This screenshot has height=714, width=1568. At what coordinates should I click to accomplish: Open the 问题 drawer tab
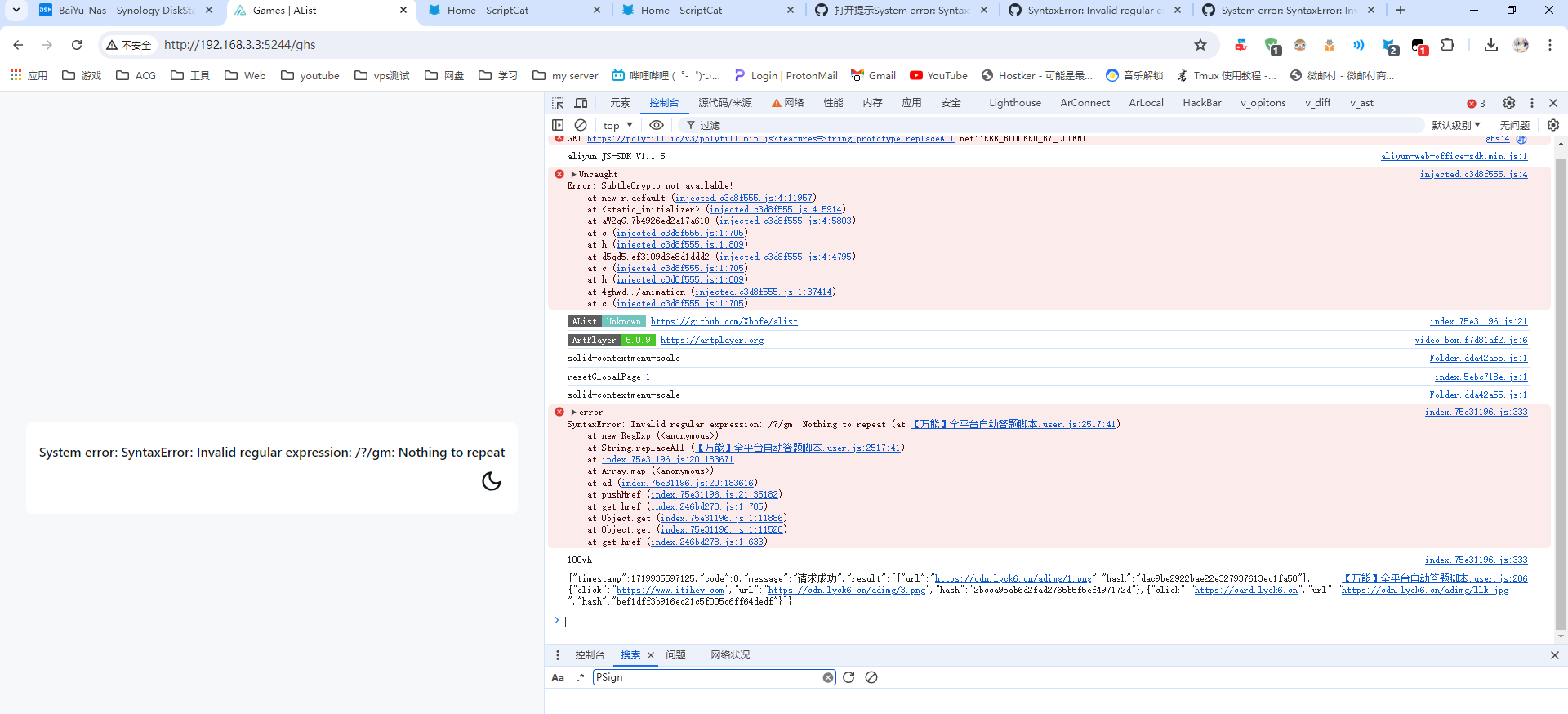pyautogui.click(x=675, y=655)
